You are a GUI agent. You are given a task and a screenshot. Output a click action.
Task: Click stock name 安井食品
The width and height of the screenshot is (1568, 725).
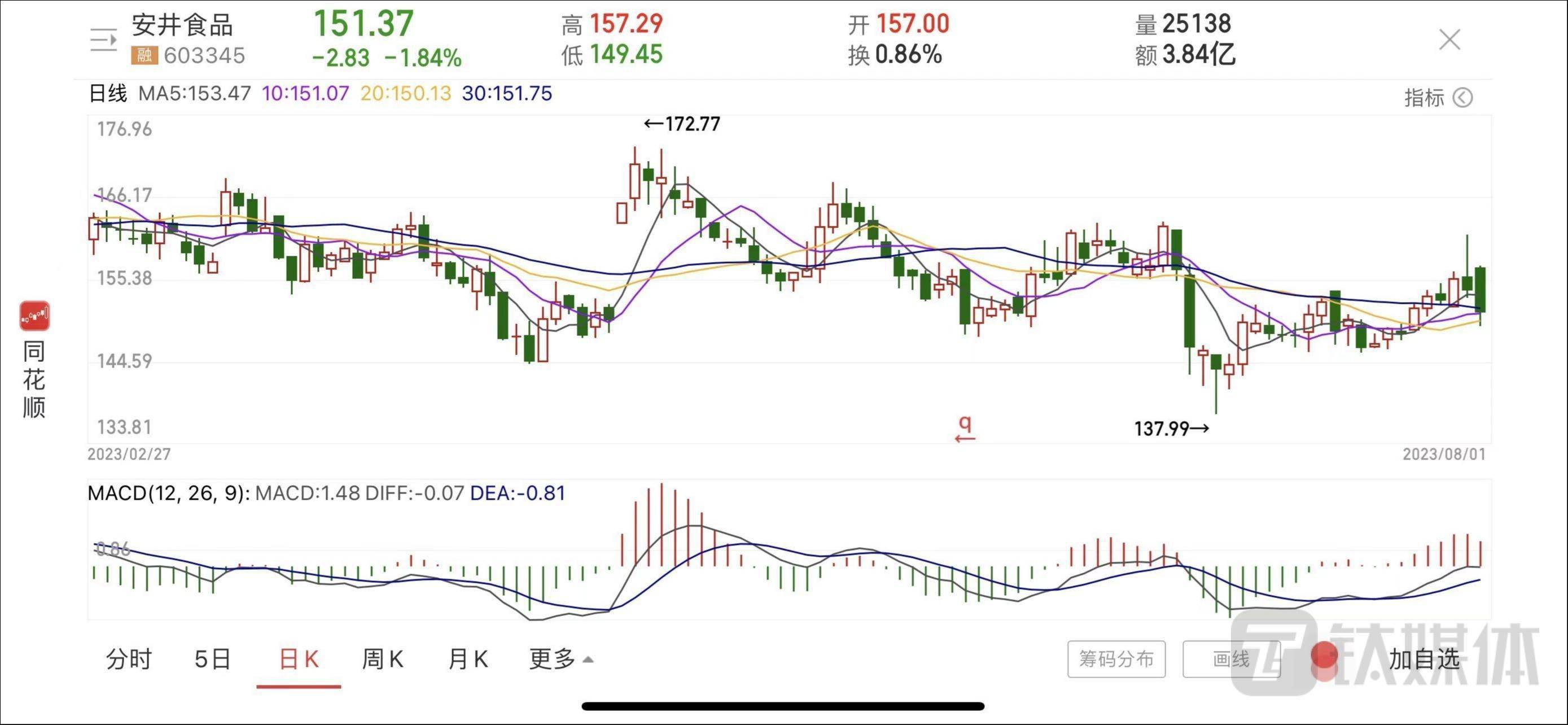click(x=182, y=25)
